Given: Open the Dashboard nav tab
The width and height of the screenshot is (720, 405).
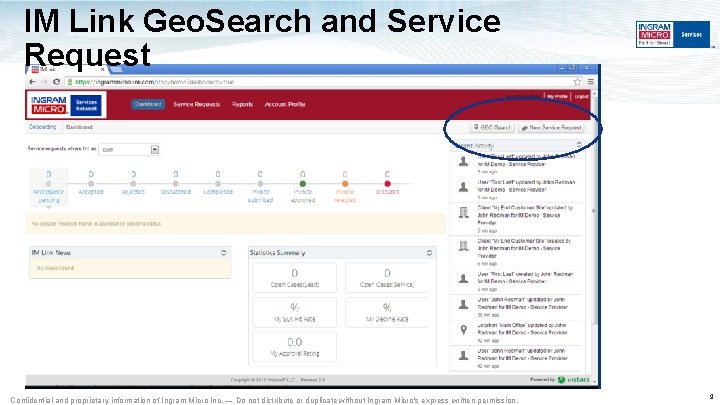Looking at the screenshot, I should tap(148, 104).
